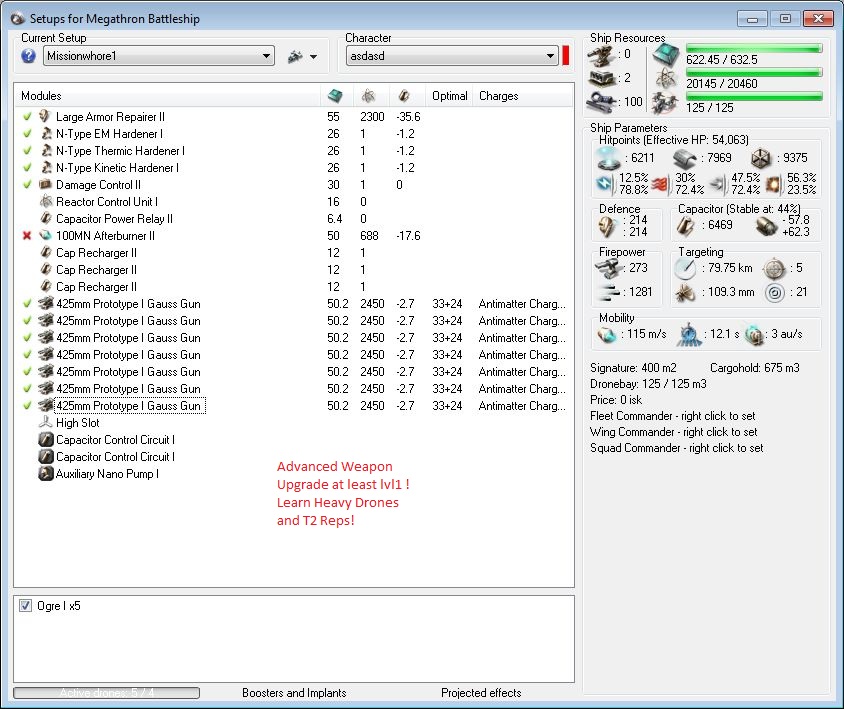Viewport: 844px width, 709px height.
Task: Uncheck the Ogre I x5 drone checkbox
Action: tap(25, 606)
